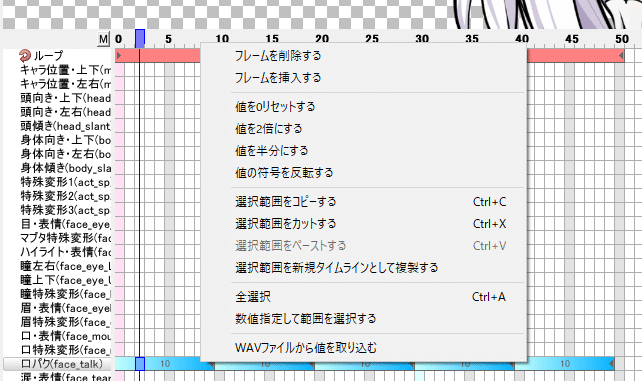Screen dimensions: 642x381
Task: Click the loop end triangle on red bar
Action: (x=621, y=55)
